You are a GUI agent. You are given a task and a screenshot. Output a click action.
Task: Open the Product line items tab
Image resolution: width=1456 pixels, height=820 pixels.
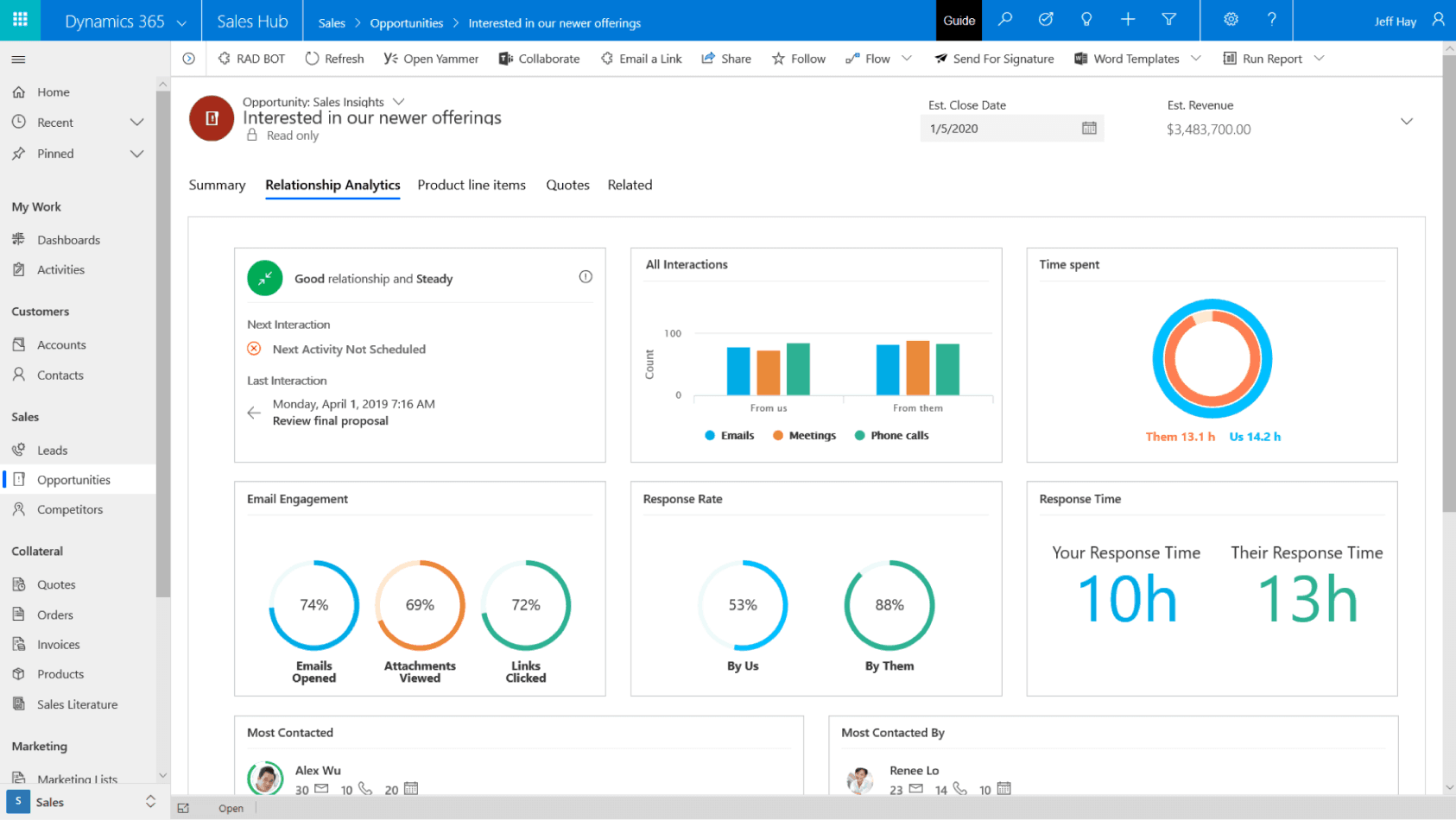tap(472, 185)
